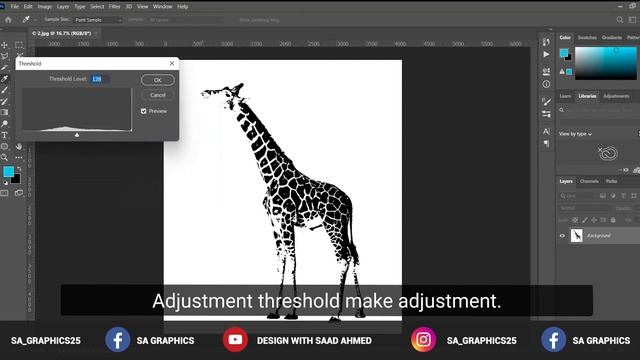Open the Character panel icon
640x360 pixels.
pos(546,131)
